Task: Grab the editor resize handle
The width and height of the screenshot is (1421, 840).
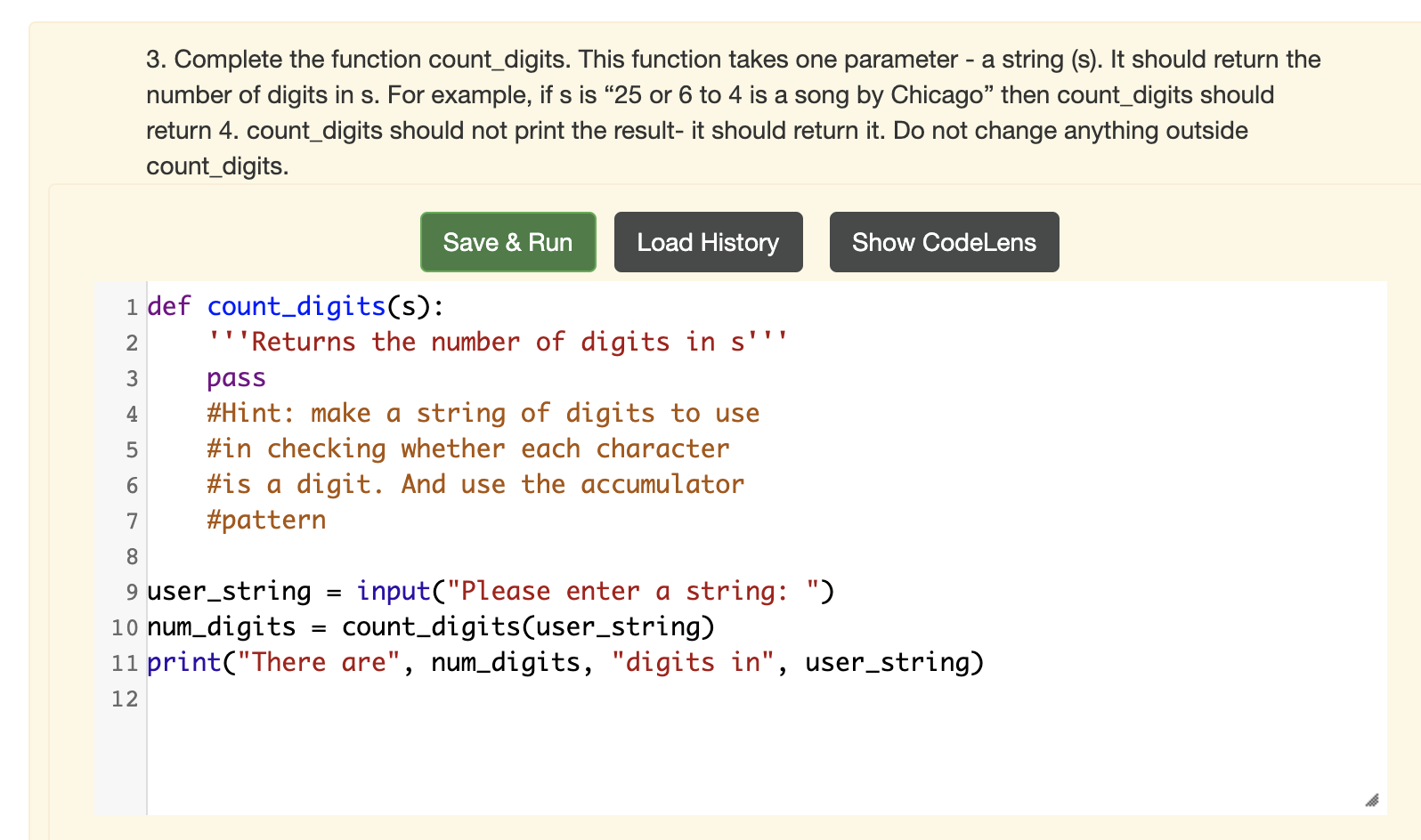Action: [x=1372, y=800]
